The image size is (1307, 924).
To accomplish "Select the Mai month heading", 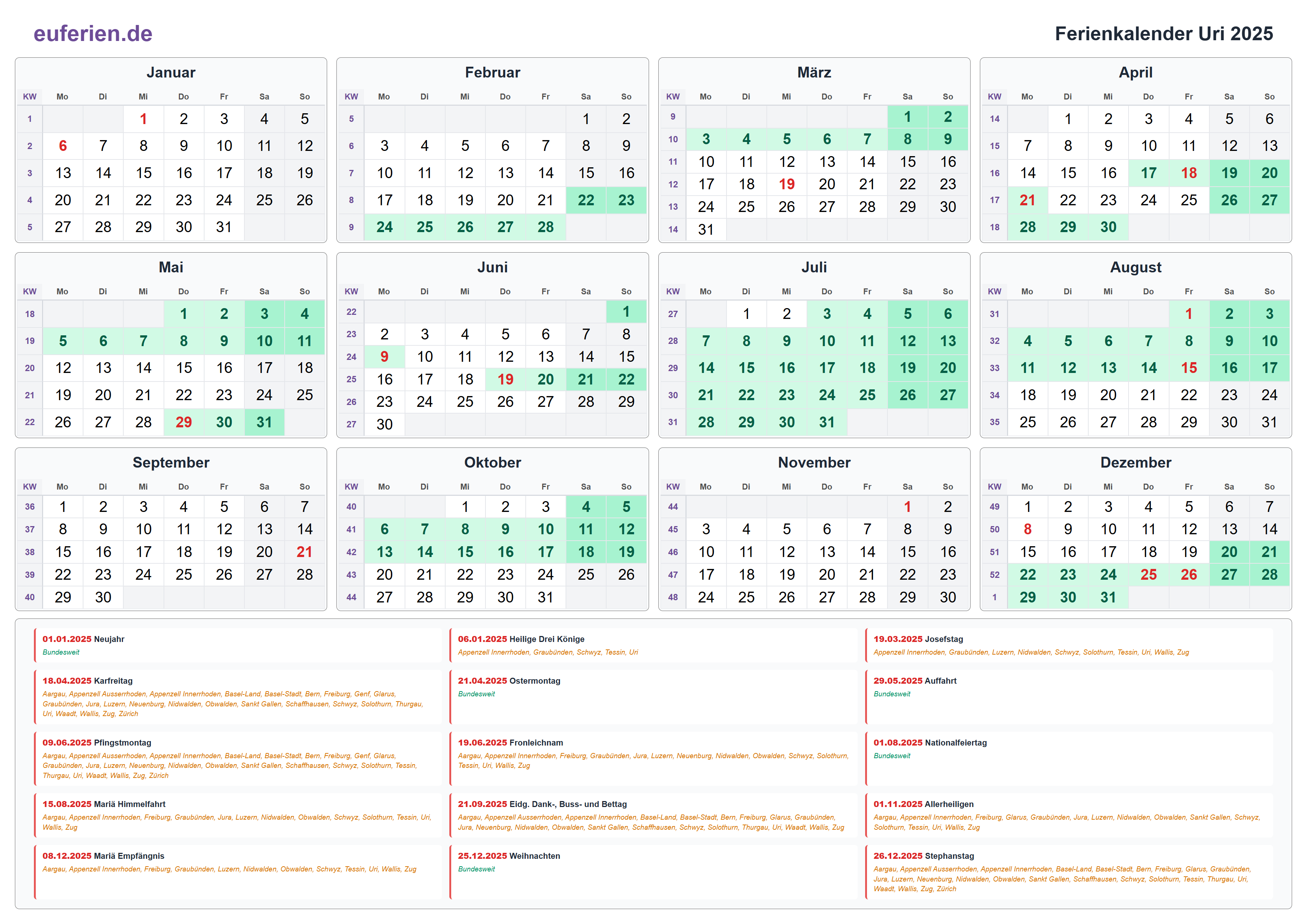I will 171,267.
